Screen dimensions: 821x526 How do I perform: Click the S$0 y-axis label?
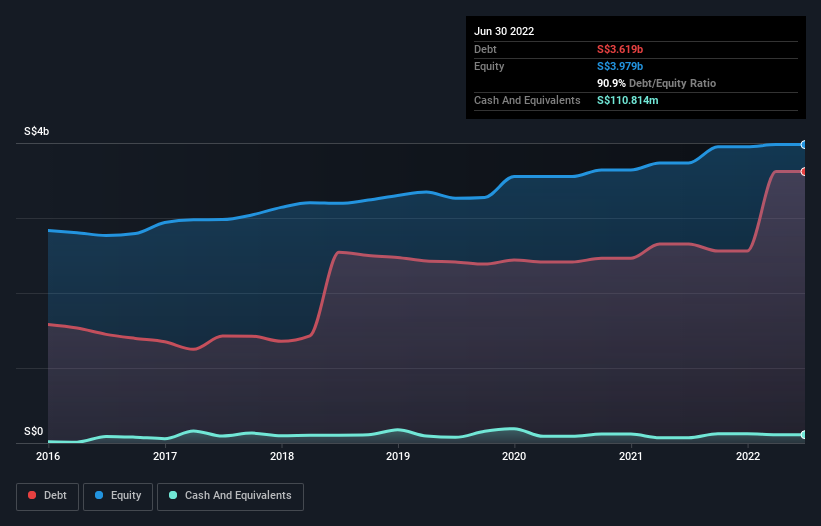[34, 431]
